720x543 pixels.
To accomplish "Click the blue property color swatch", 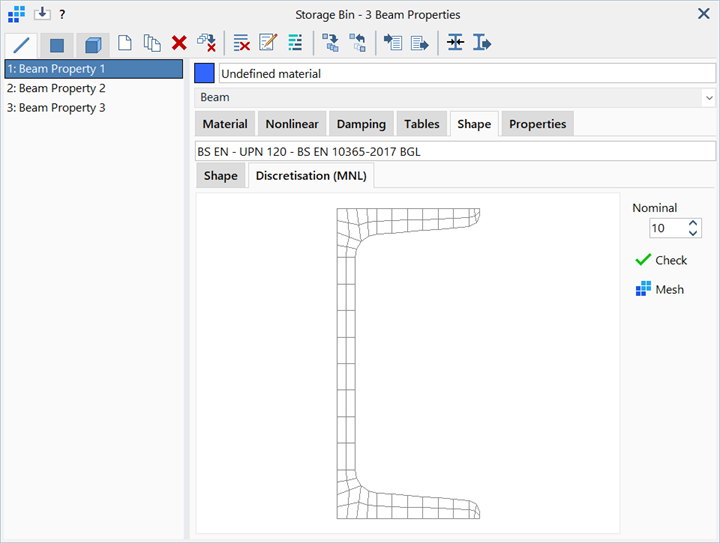I will click(204, 73).
